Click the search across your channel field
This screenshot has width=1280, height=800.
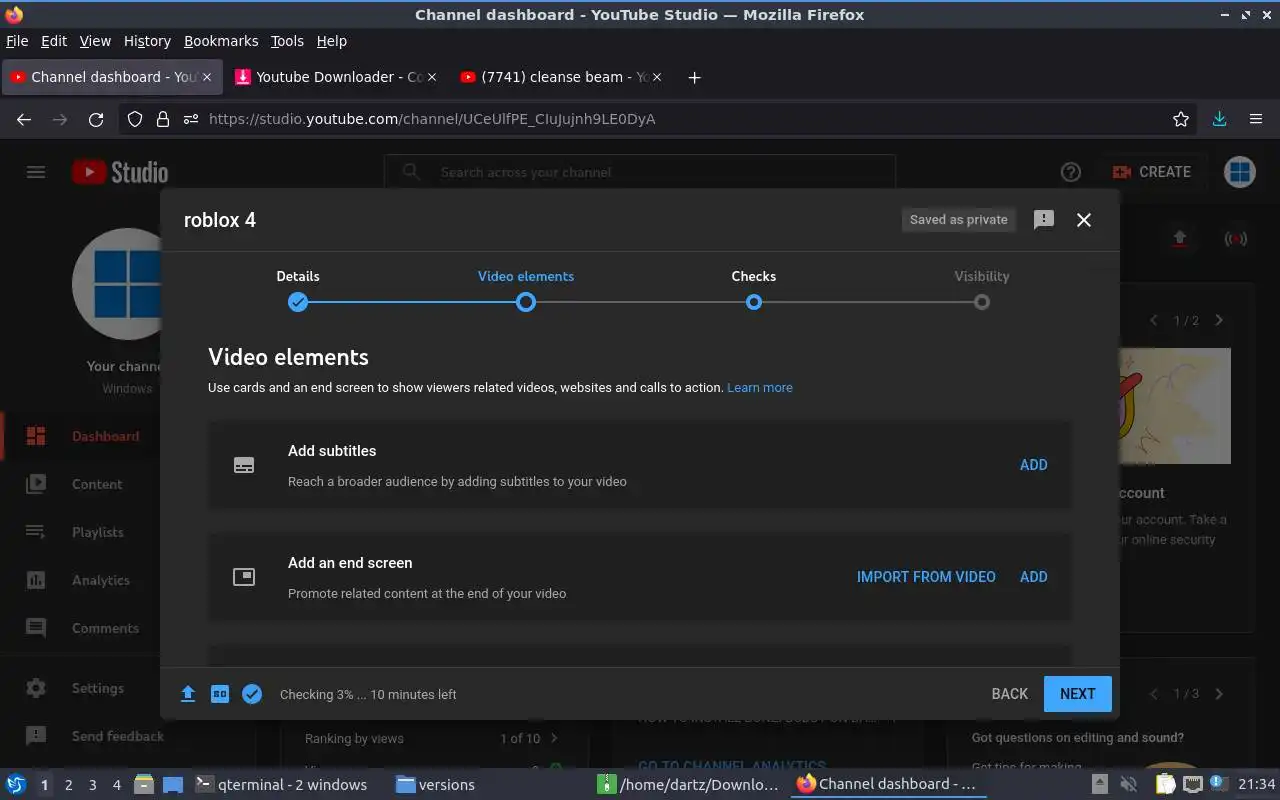640,172
